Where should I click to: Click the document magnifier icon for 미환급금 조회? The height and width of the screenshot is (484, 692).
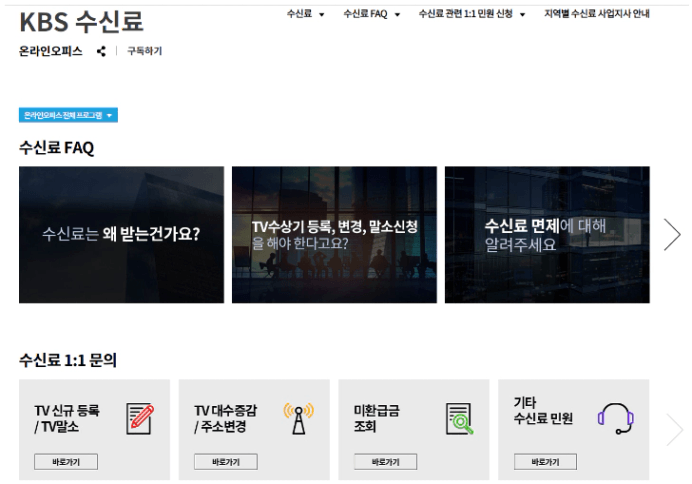click(x=459, y=419)
